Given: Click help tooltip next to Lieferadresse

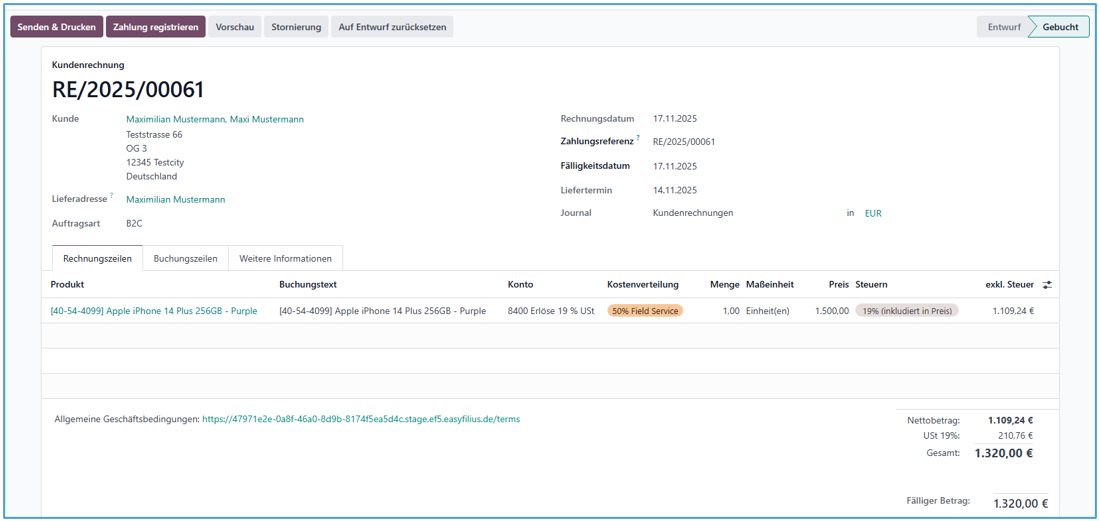Looking at the screenshot, I should coord(112,196).
